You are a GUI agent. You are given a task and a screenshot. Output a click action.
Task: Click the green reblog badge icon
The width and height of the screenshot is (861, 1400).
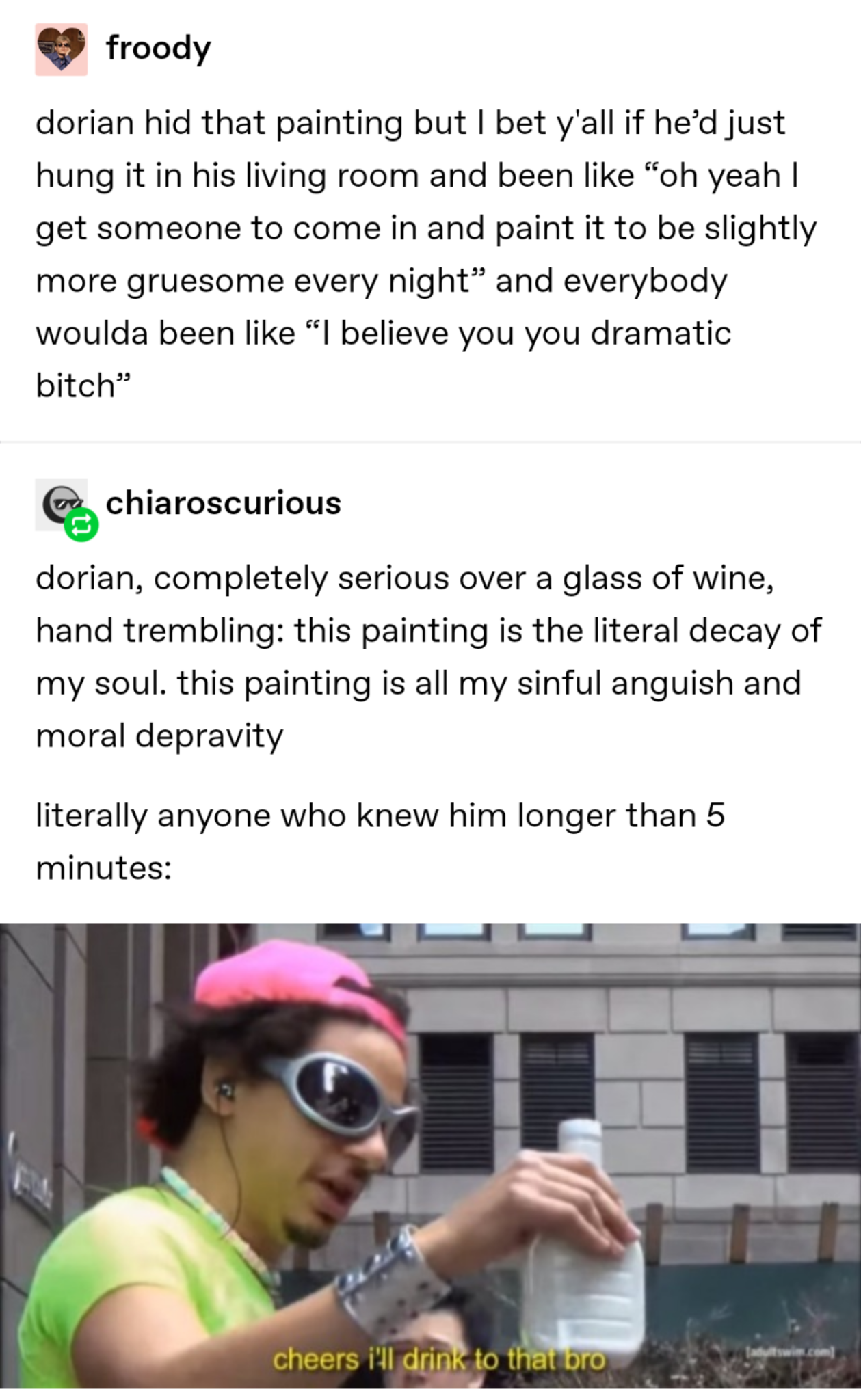(81, 524)
